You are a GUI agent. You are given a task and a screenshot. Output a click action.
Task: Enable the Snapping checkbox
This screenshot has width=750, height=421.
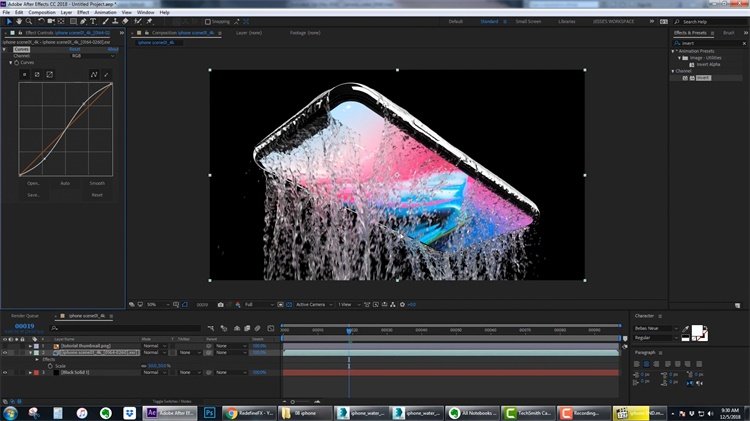point(208,22)
